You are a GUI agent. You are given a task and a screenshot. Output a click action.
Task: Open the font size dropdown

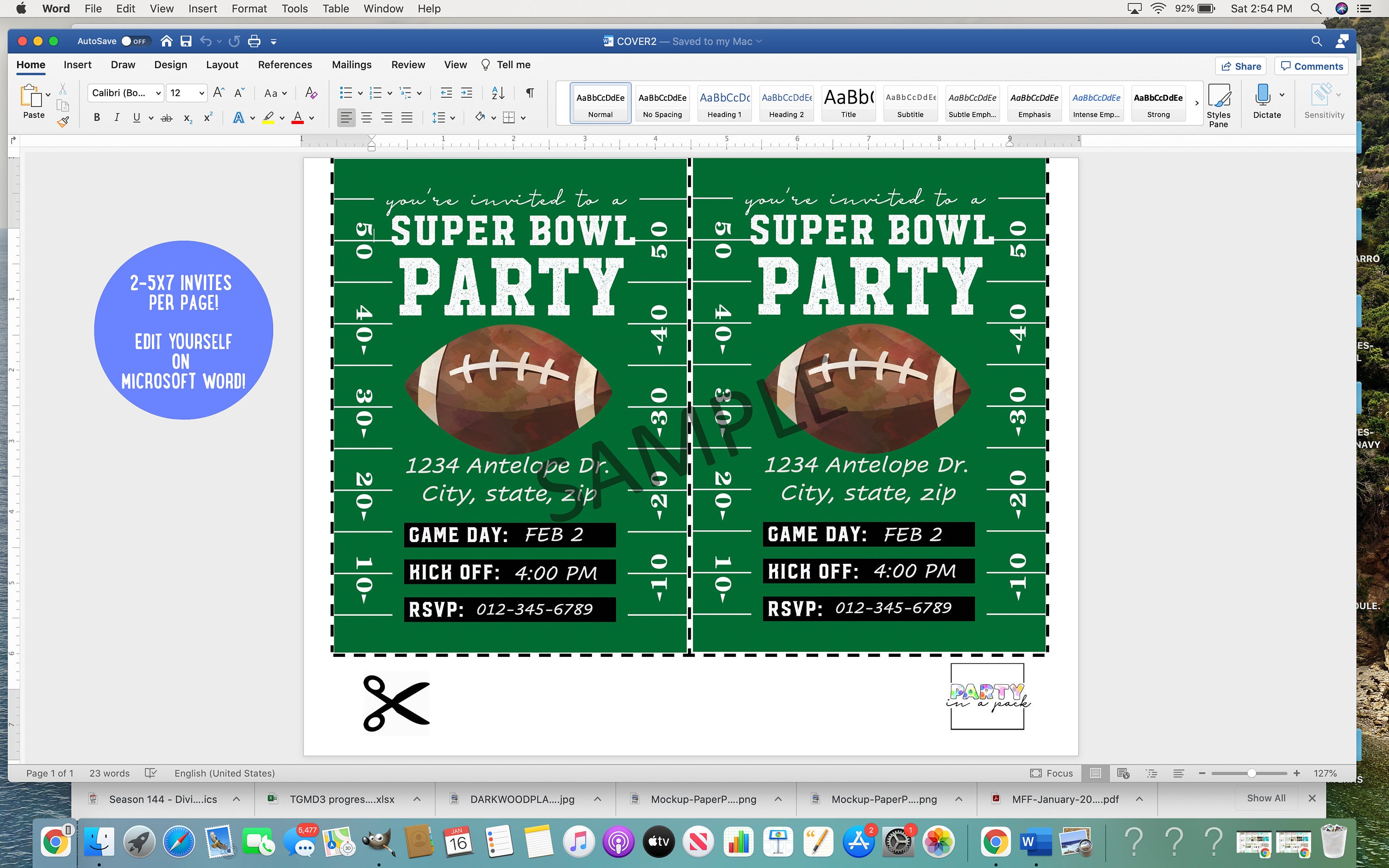(x=201, y=93)
